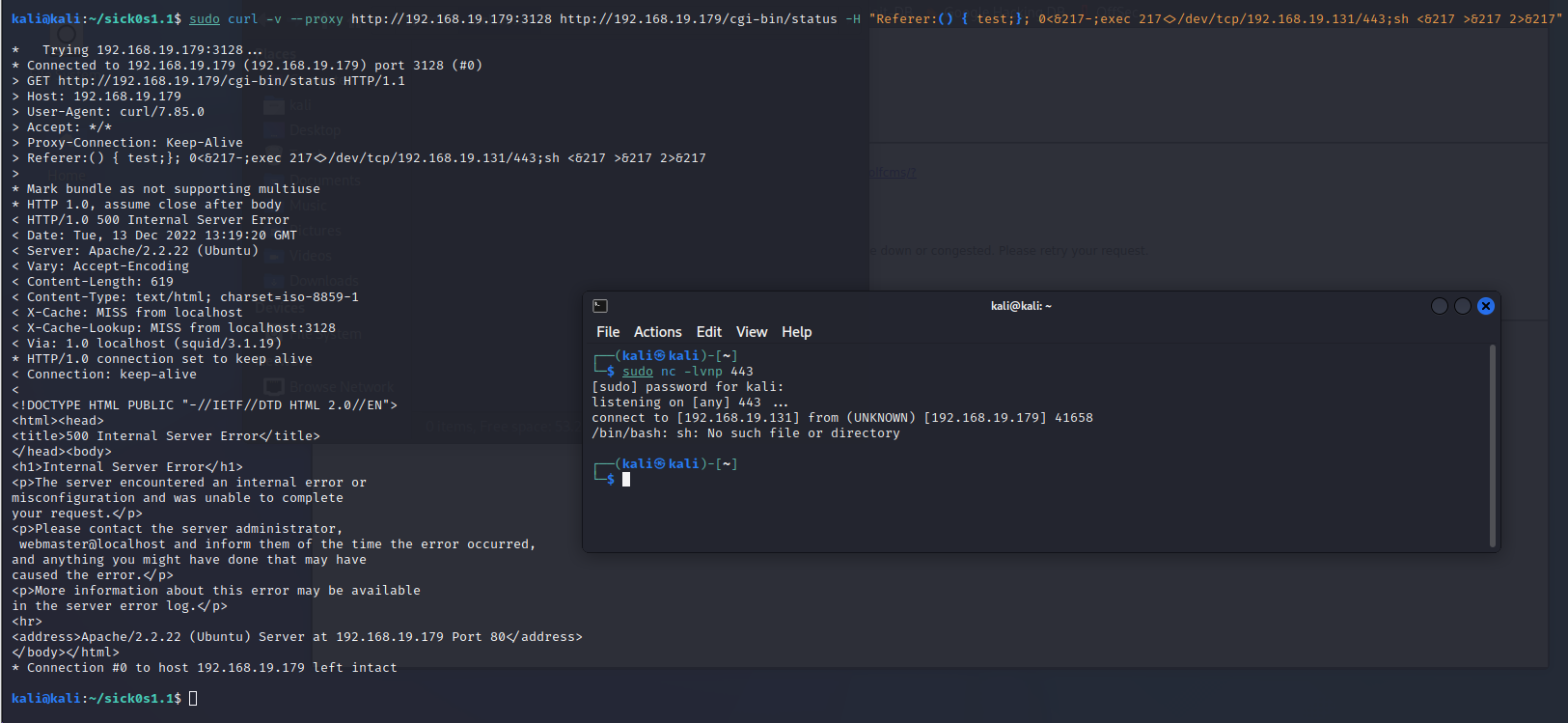The width and height of the screenshot is (1568, 723).
Task: Click the '</head><body>' line
Action: tap(62, 451)
